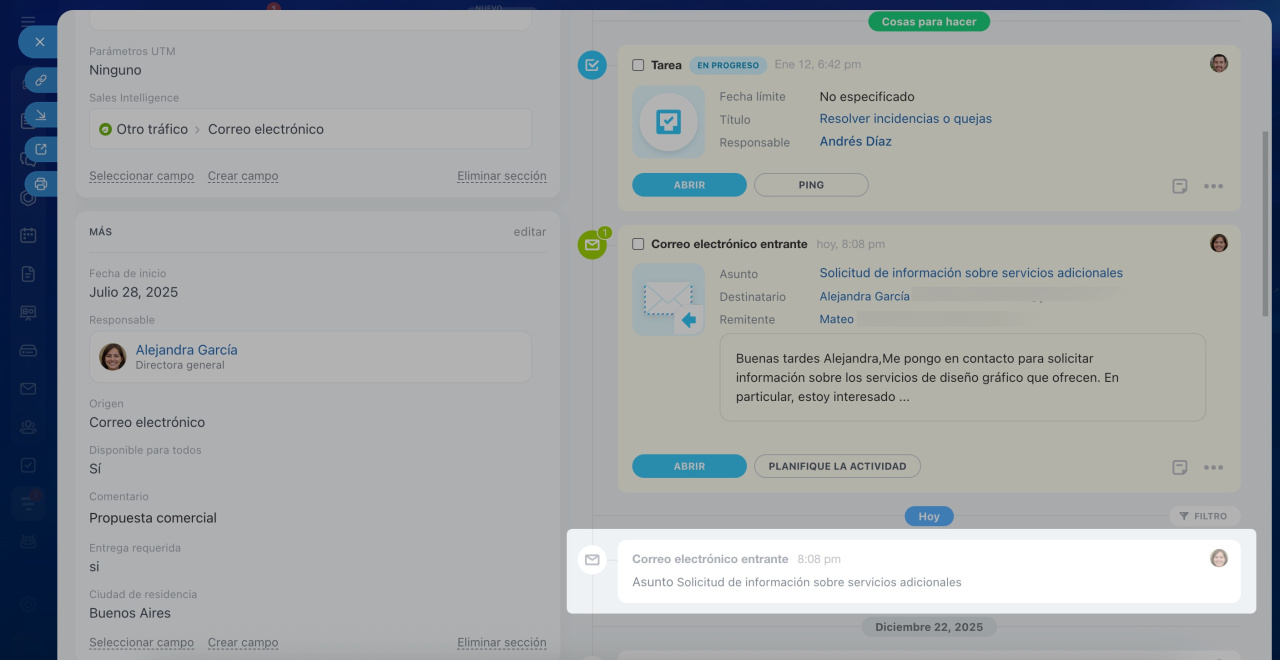Click the copy link icon on left tab
Viewport: 1280px width, 660px height.
(x=41, y=80)
